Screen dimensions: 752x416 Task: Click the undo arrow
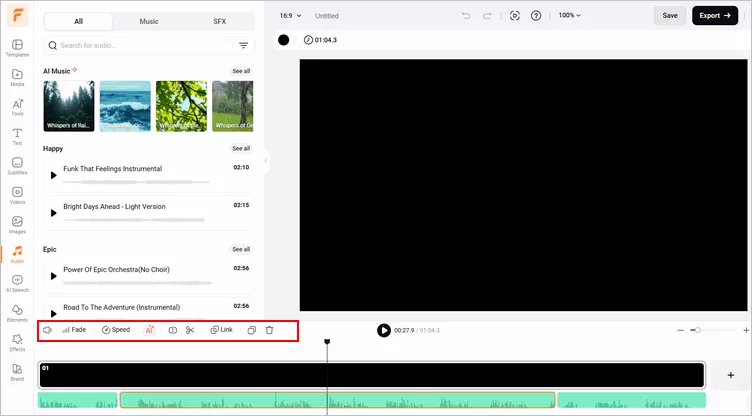[x=466, y=16]
